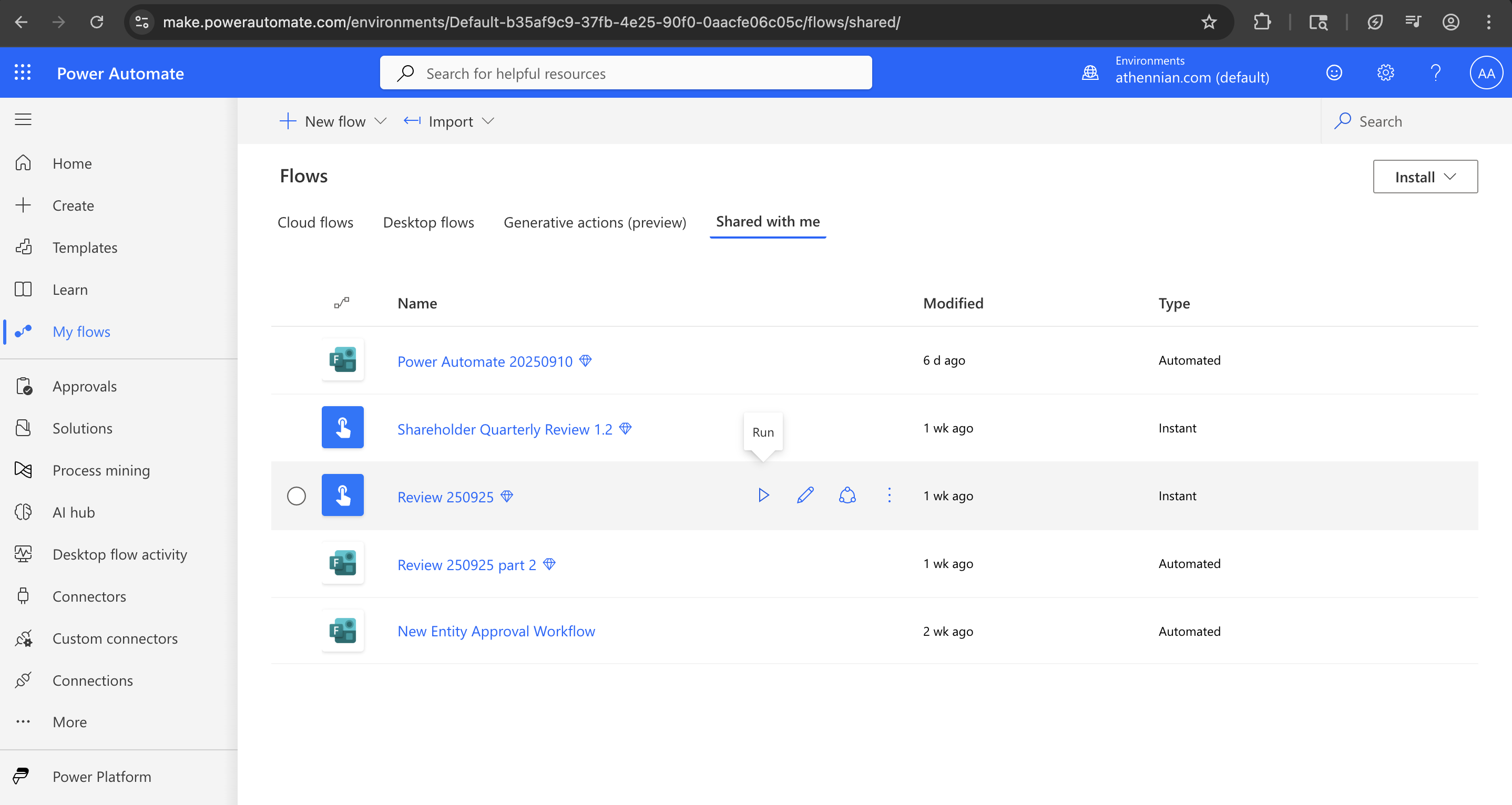Viewport: 1512px width, 805px height.
Task: Open more commands for Review 250925
Action: 889,496
